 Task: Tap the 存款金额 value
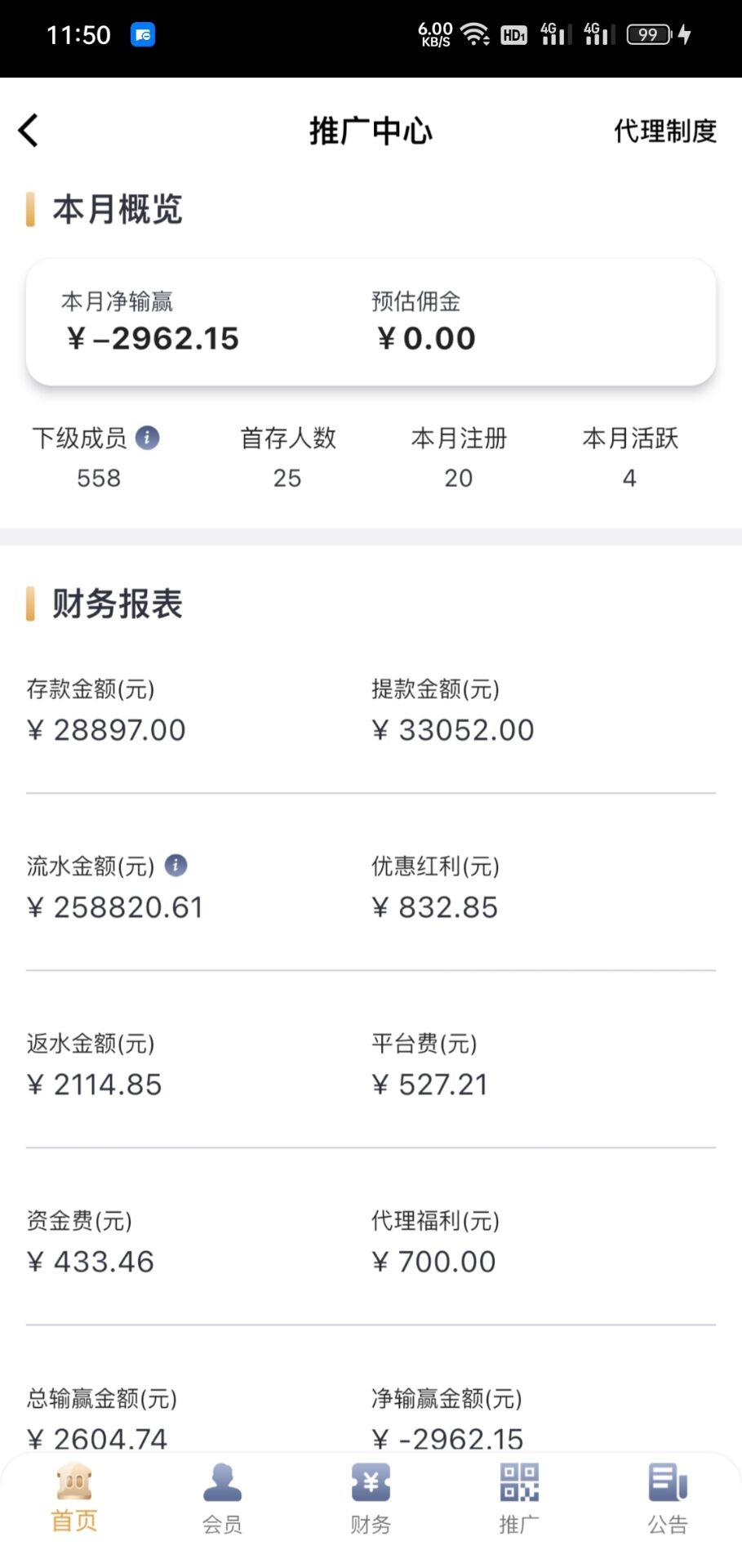point(107,729)
